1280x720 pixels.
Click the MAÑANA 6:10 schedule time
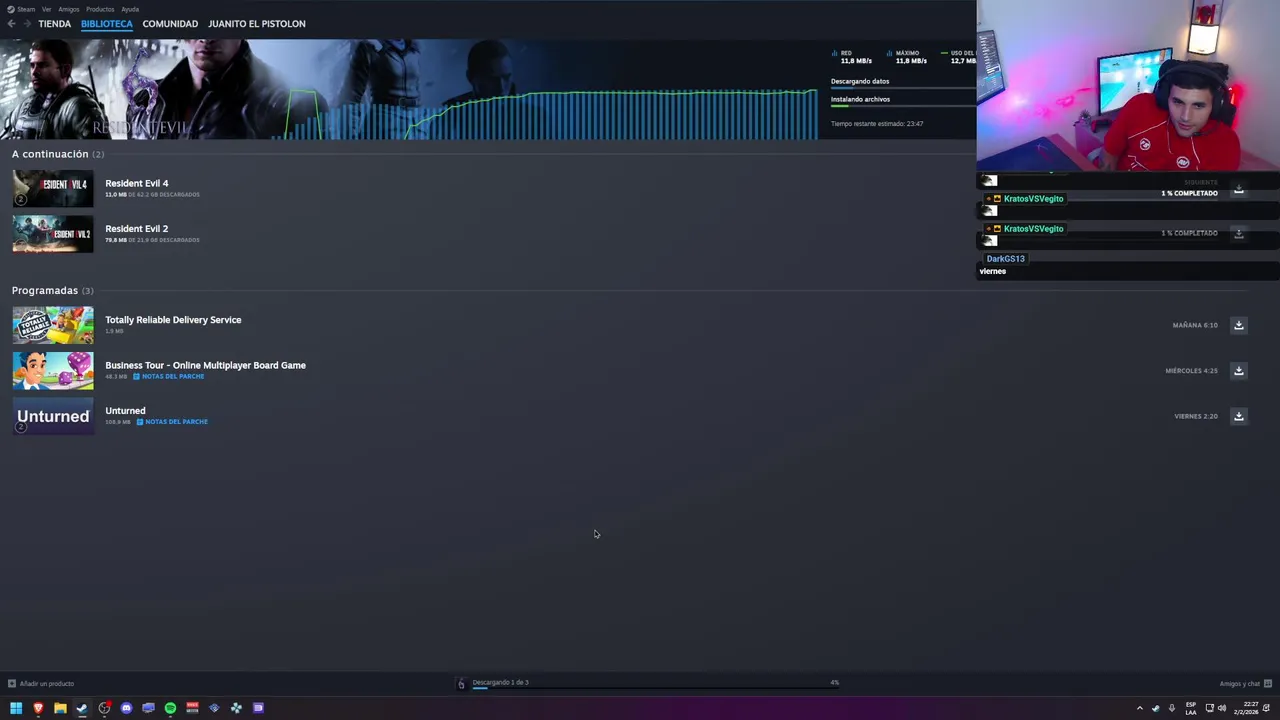1195,325
